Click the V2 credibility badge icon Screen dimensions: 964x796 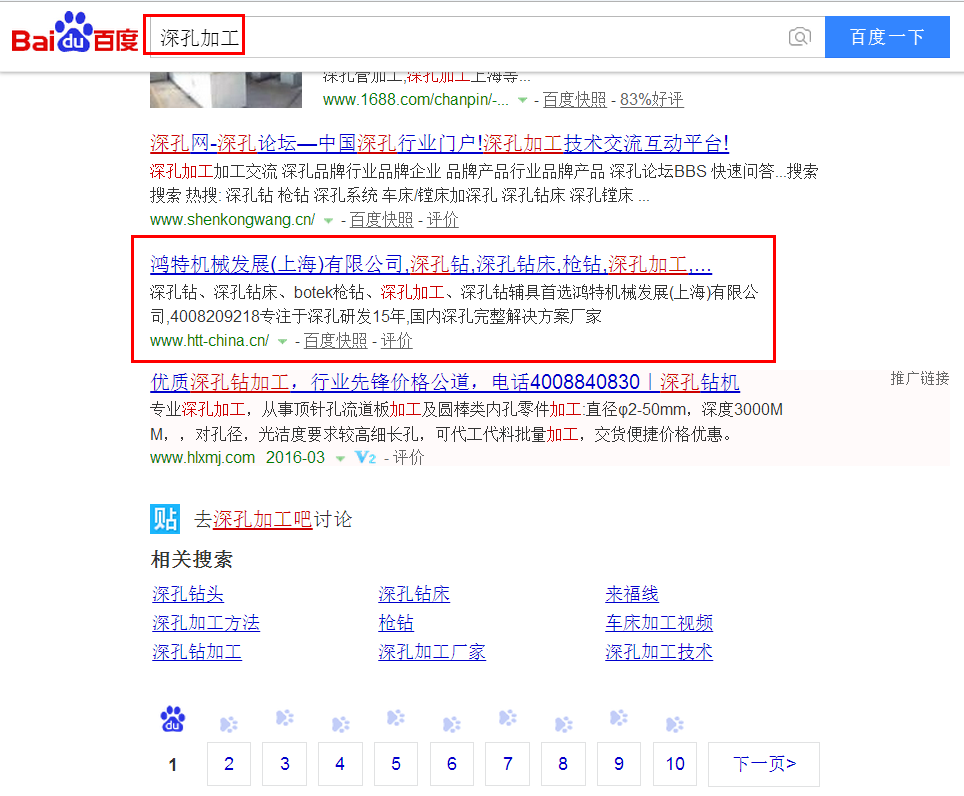coord(366,458)
